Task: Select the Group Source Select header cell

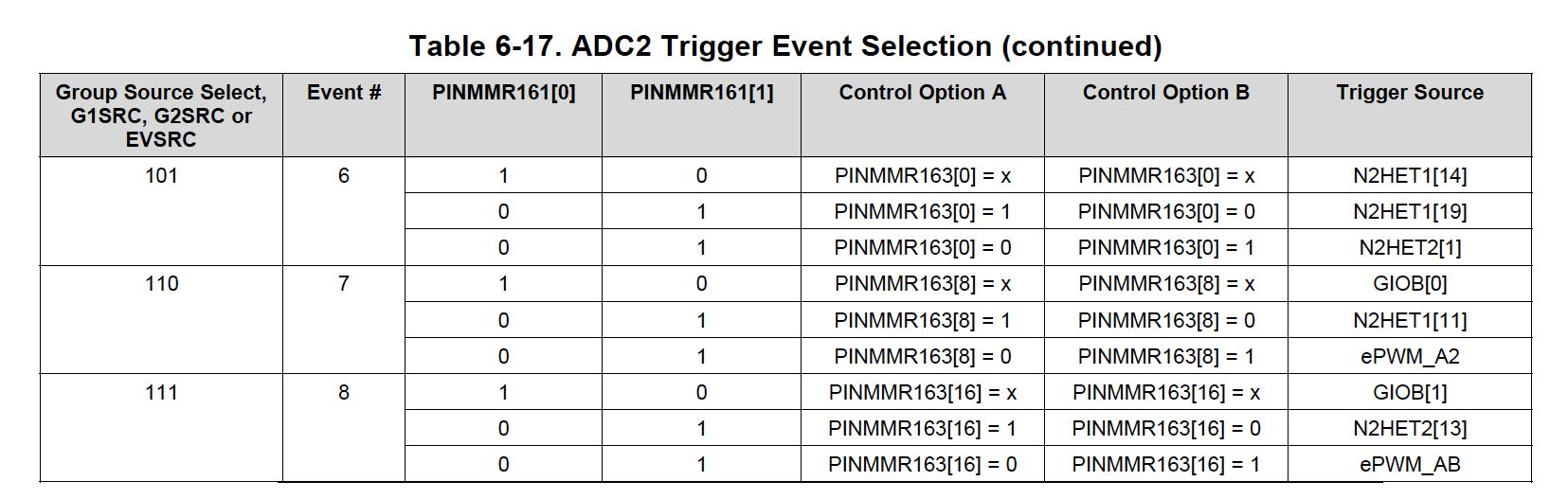Action: [x=161, y=116]
